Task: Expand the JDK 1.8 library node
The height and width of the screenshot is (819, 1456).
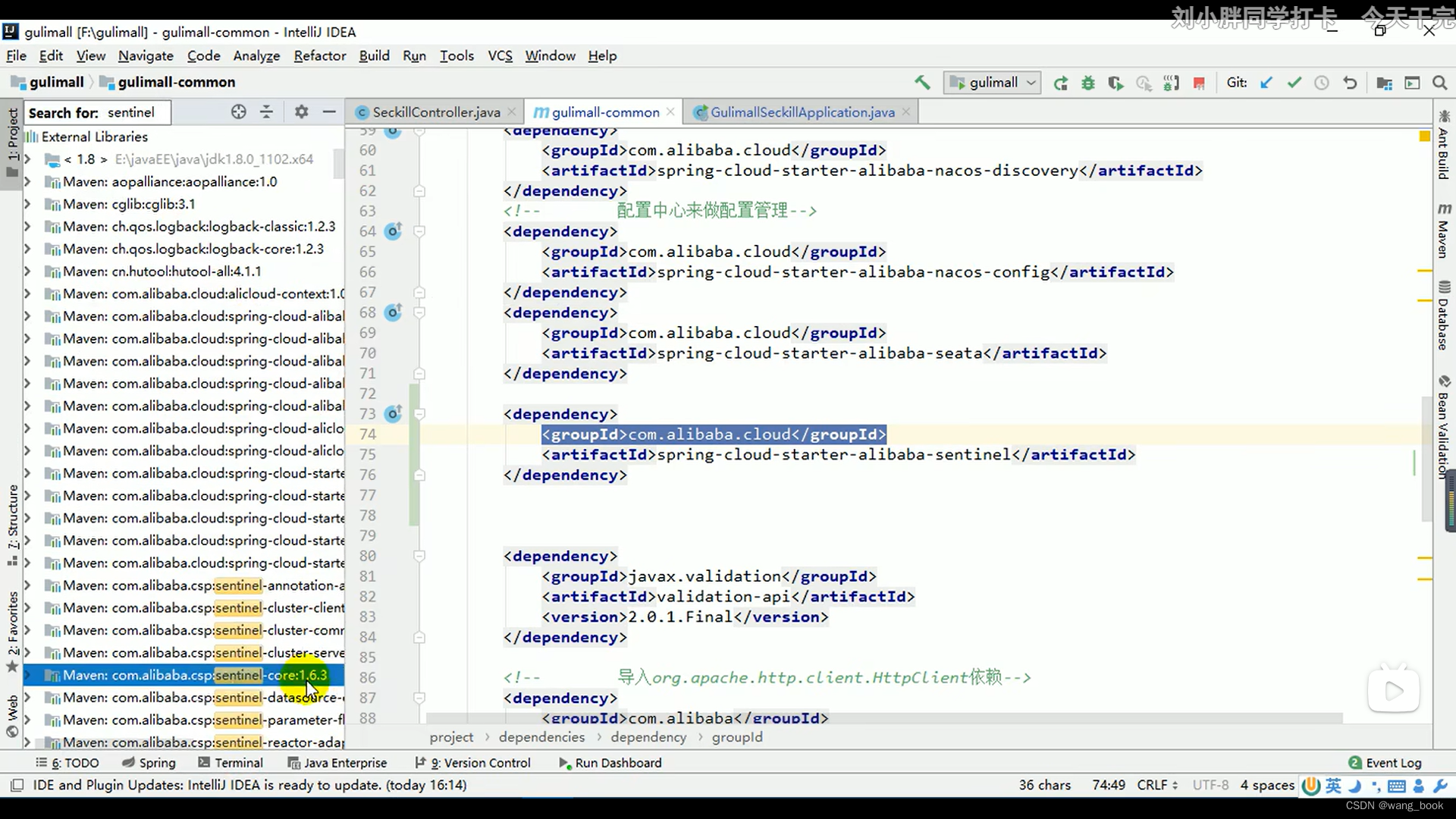Action: [x=27, y=159]
